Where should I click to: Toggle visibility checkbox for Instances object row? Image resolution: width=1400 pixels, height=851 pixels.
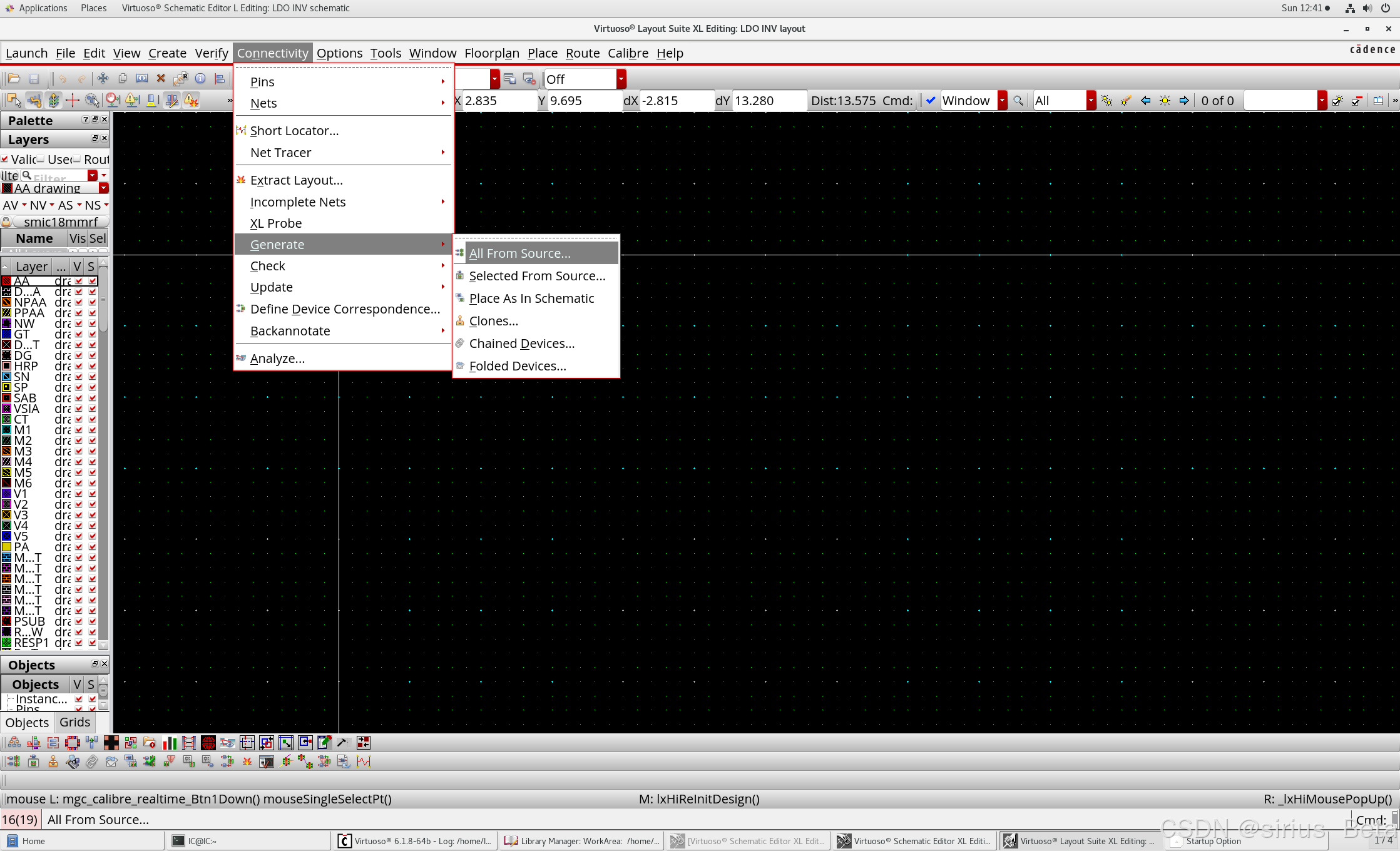(x=79, y=699)
